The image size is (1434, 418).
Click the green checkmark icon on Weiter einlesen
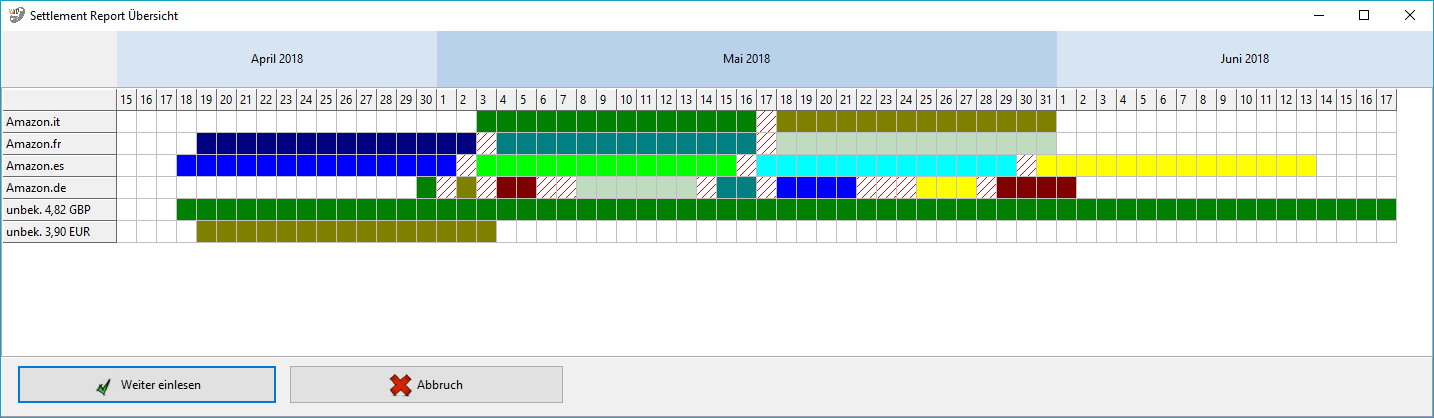(103, 385)
